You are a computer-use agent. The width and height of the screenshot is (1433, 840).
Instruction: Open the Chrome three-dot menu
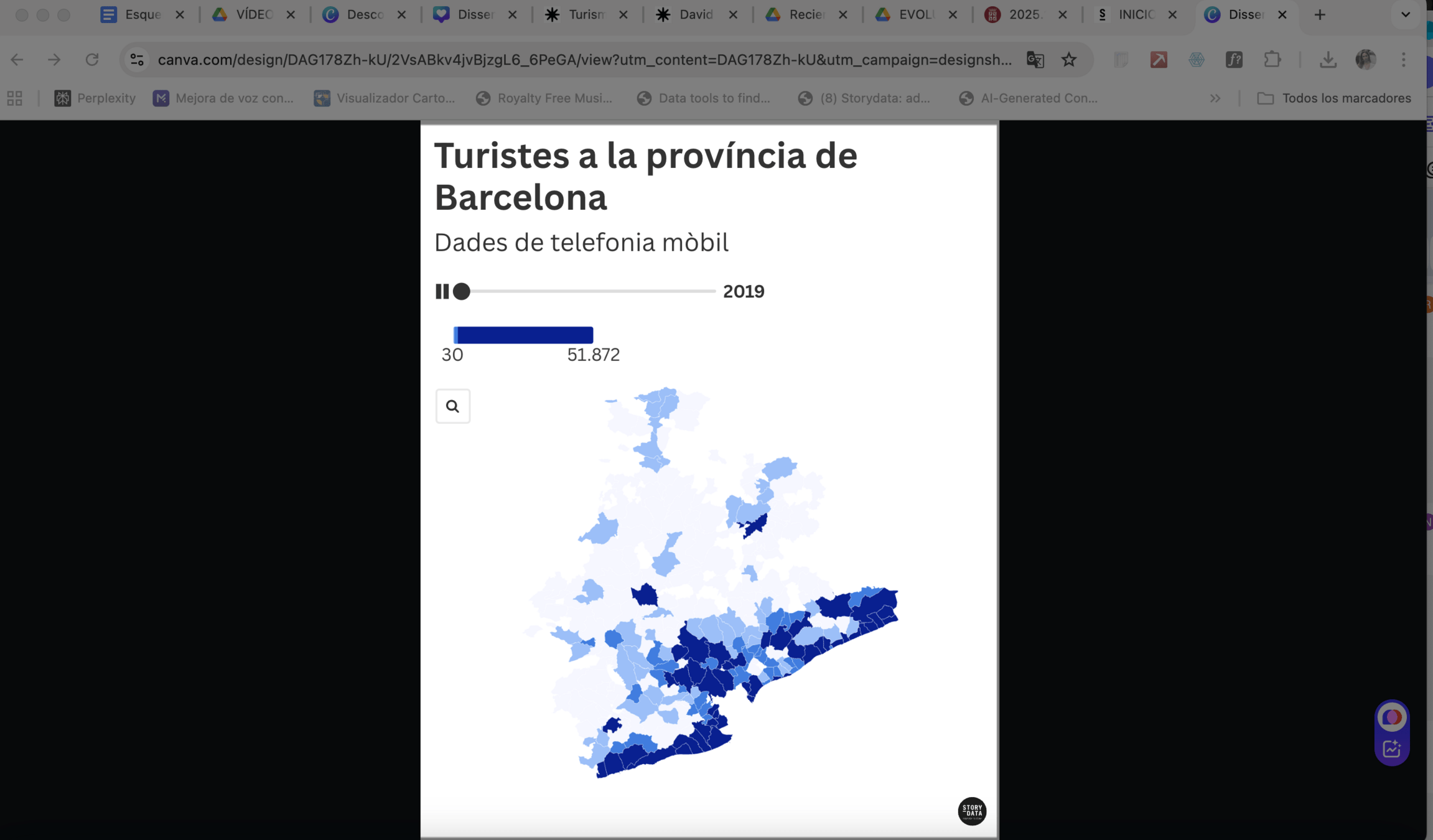click(x=1403, y=60)
